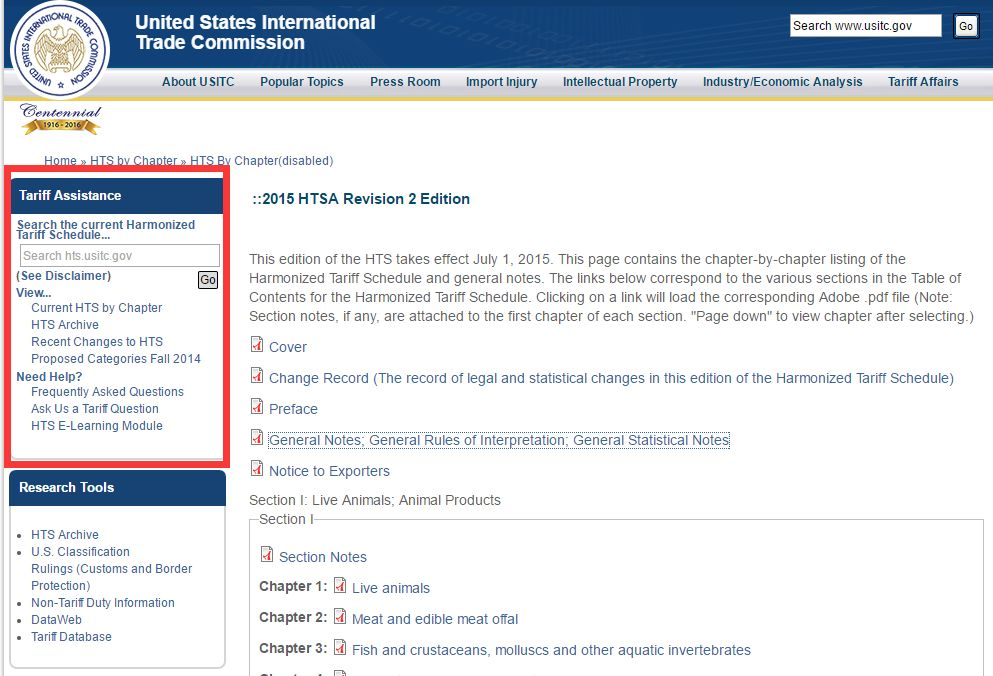Follow the Ask Us a Tariff Question link
This screenshot has width=993, height=676.
95,409
